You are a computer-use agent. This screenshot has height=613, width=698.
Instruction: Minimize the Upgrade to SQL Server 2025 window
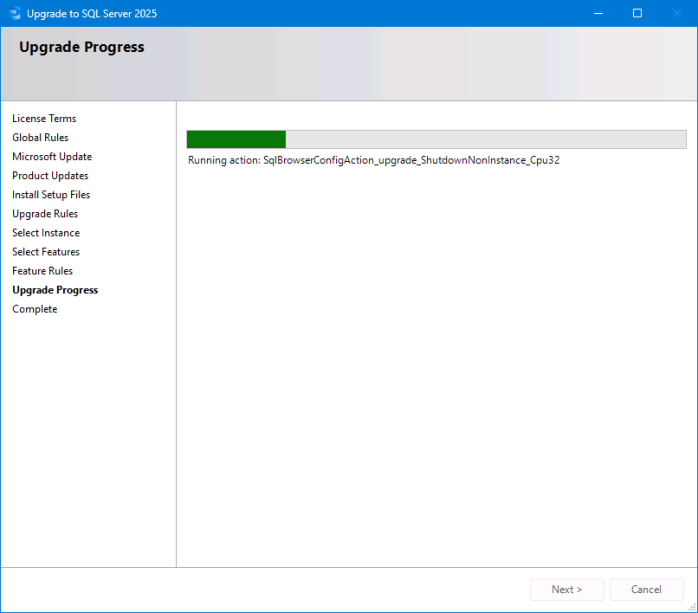pos(598,13)
